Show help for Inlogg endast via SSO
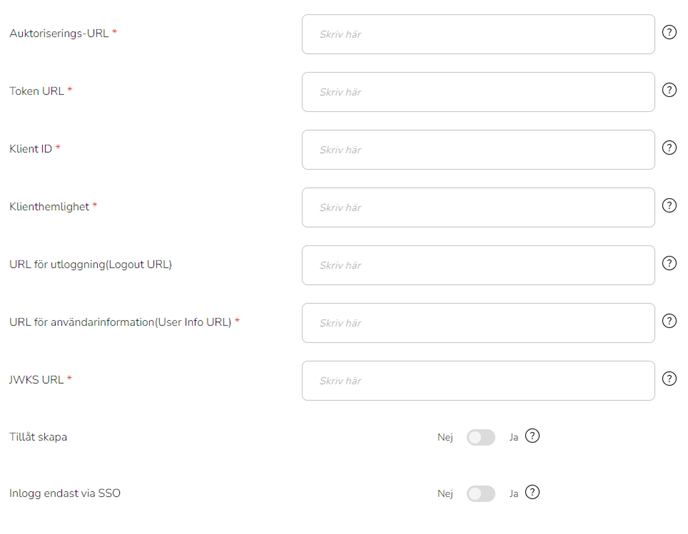Screen dimensions: 688x534 532,492
